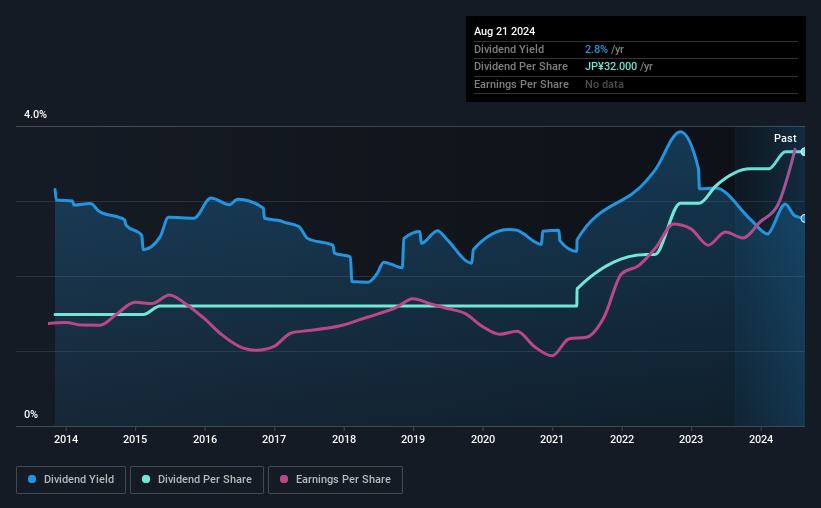Click the 2019 x-axis label
Image resolution: width=821 pixels, height=508 pixels.
point(413,438)
